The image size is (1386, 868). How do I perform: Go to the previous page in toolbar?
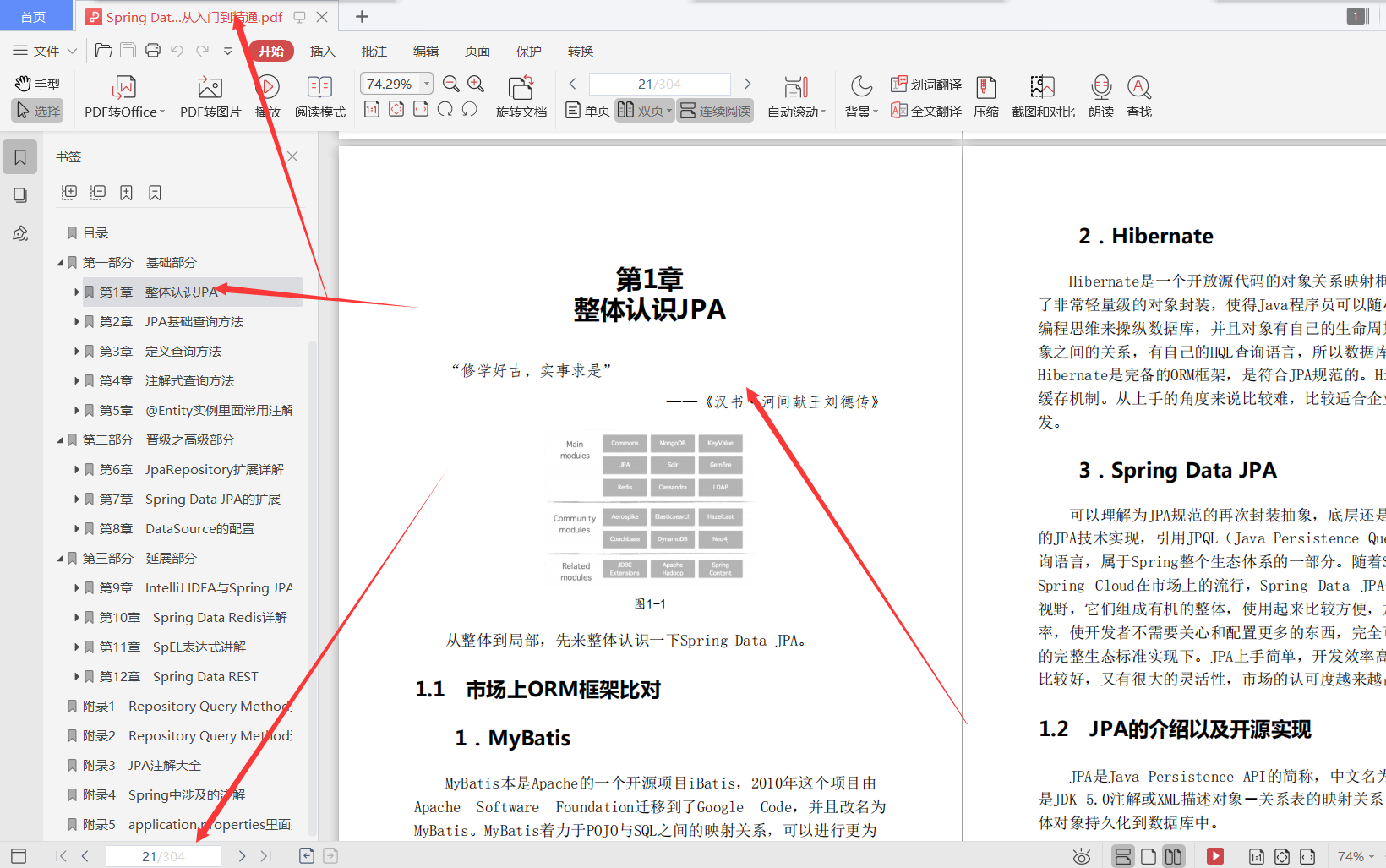[x=573, y=84]
